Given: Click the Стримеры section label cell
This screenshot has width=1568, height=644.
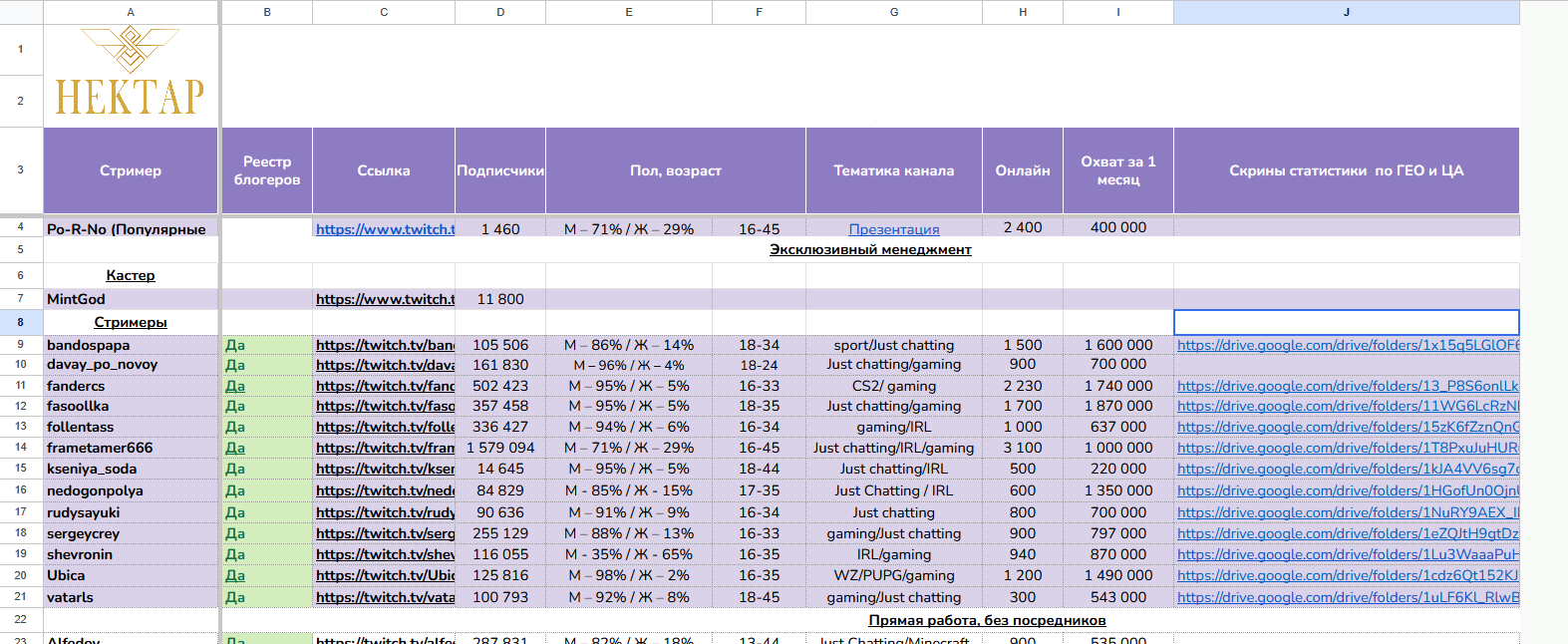Looking at the screenshot, I should 131,322.
